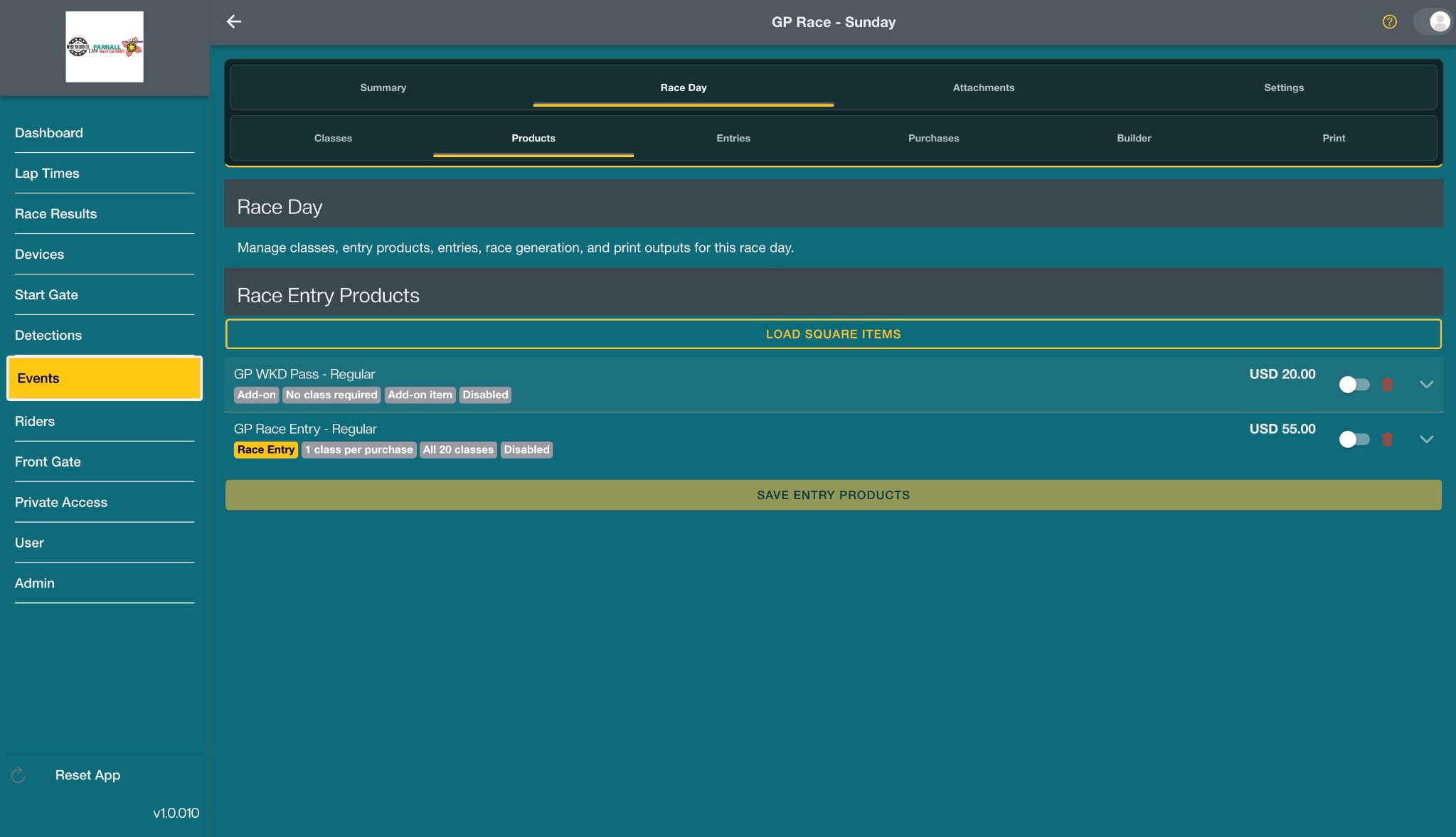
Task: Open Start Gate in the sidebar
Action: pos(105,295)
